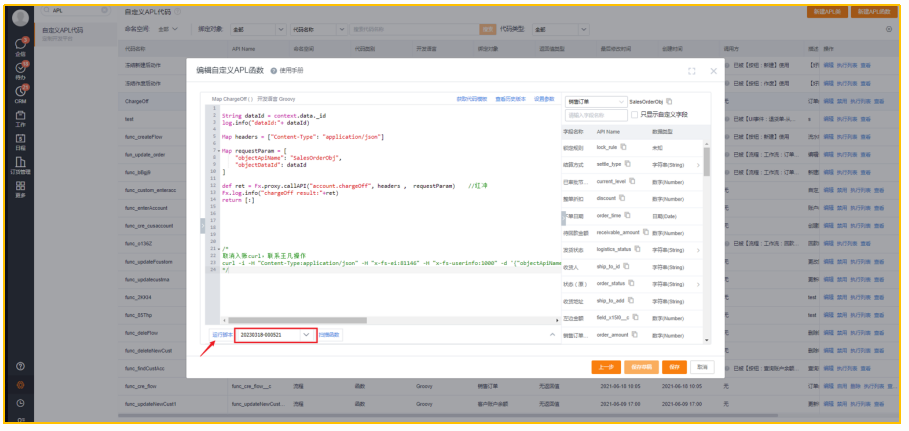Click the field list vertical scrollbar
909x431 pixels.
click(x=707, y=160)
